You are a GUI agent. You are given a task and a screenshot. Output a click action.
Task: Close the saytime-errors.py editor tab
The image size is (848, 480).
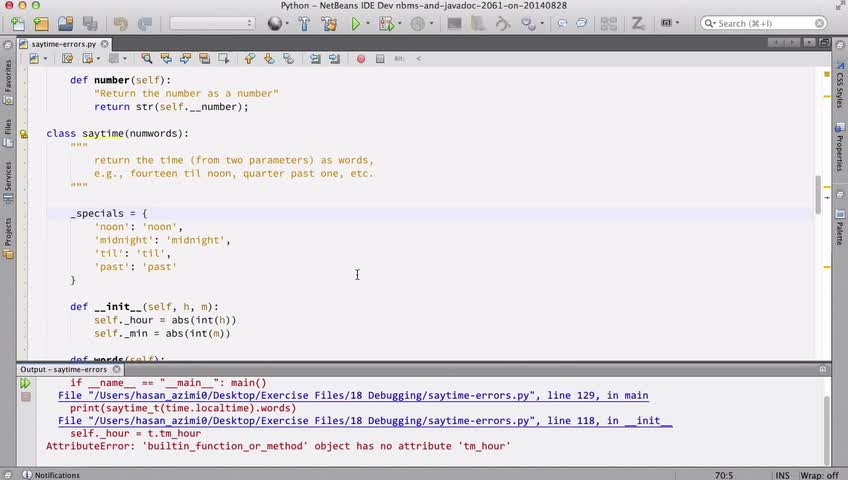(105, 44)
